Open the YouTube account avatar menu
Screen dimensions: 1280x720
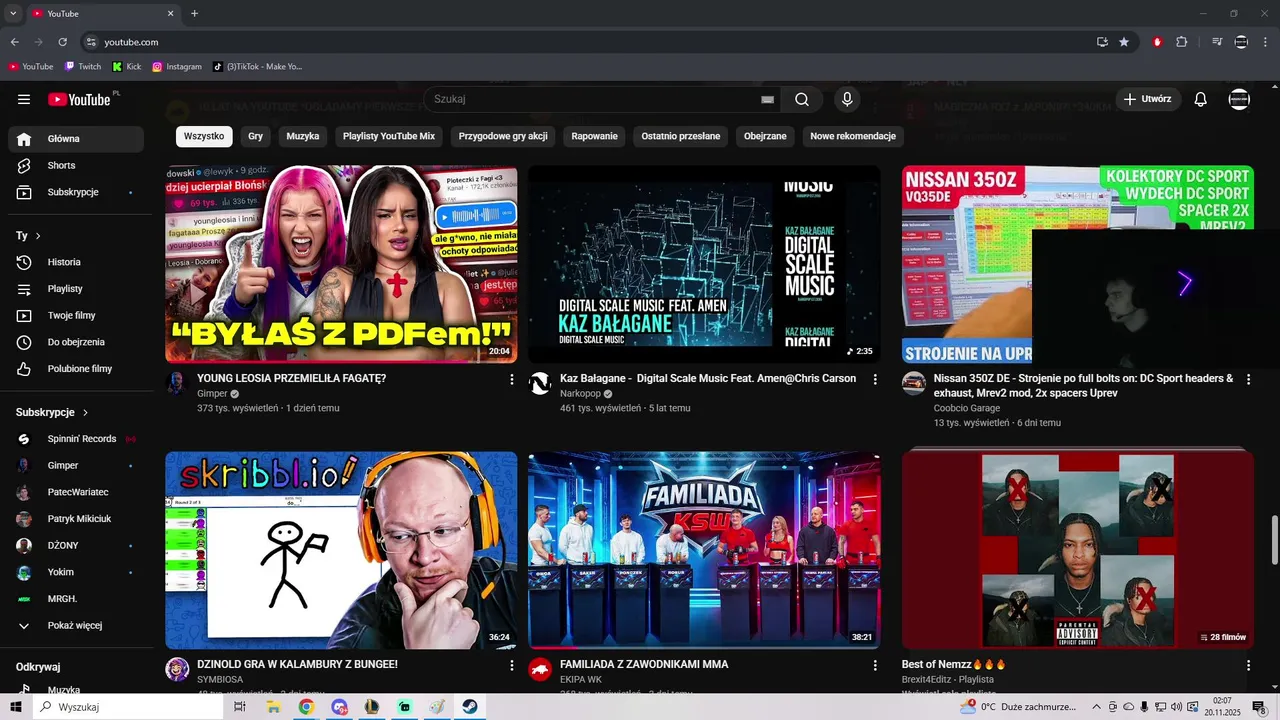pyautogui.click(x=1239, y=99)
